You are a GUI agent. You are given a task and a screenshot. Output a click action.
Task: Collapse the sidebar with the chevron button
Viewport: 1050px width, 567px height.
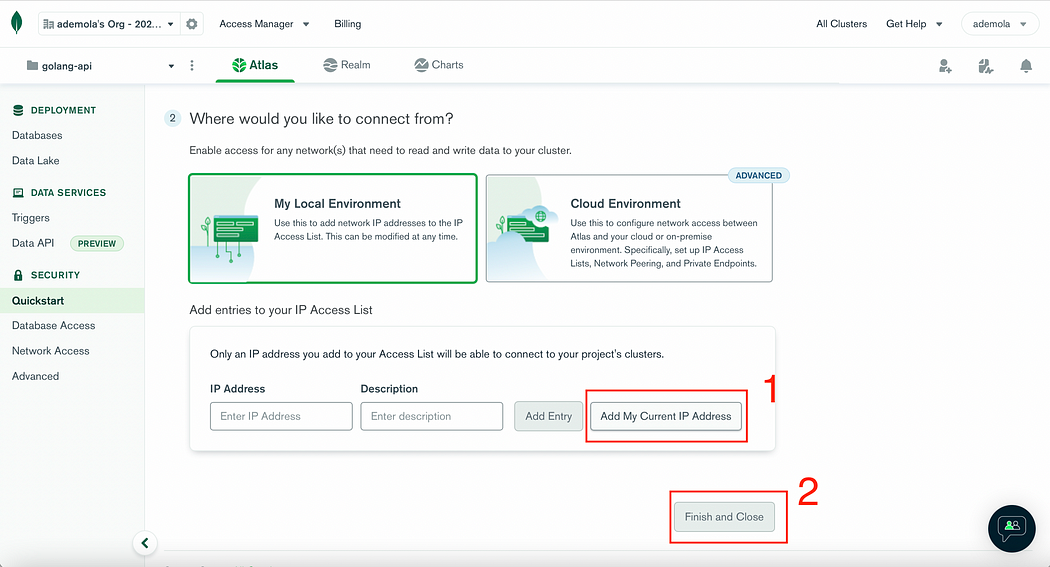(145, 543)
